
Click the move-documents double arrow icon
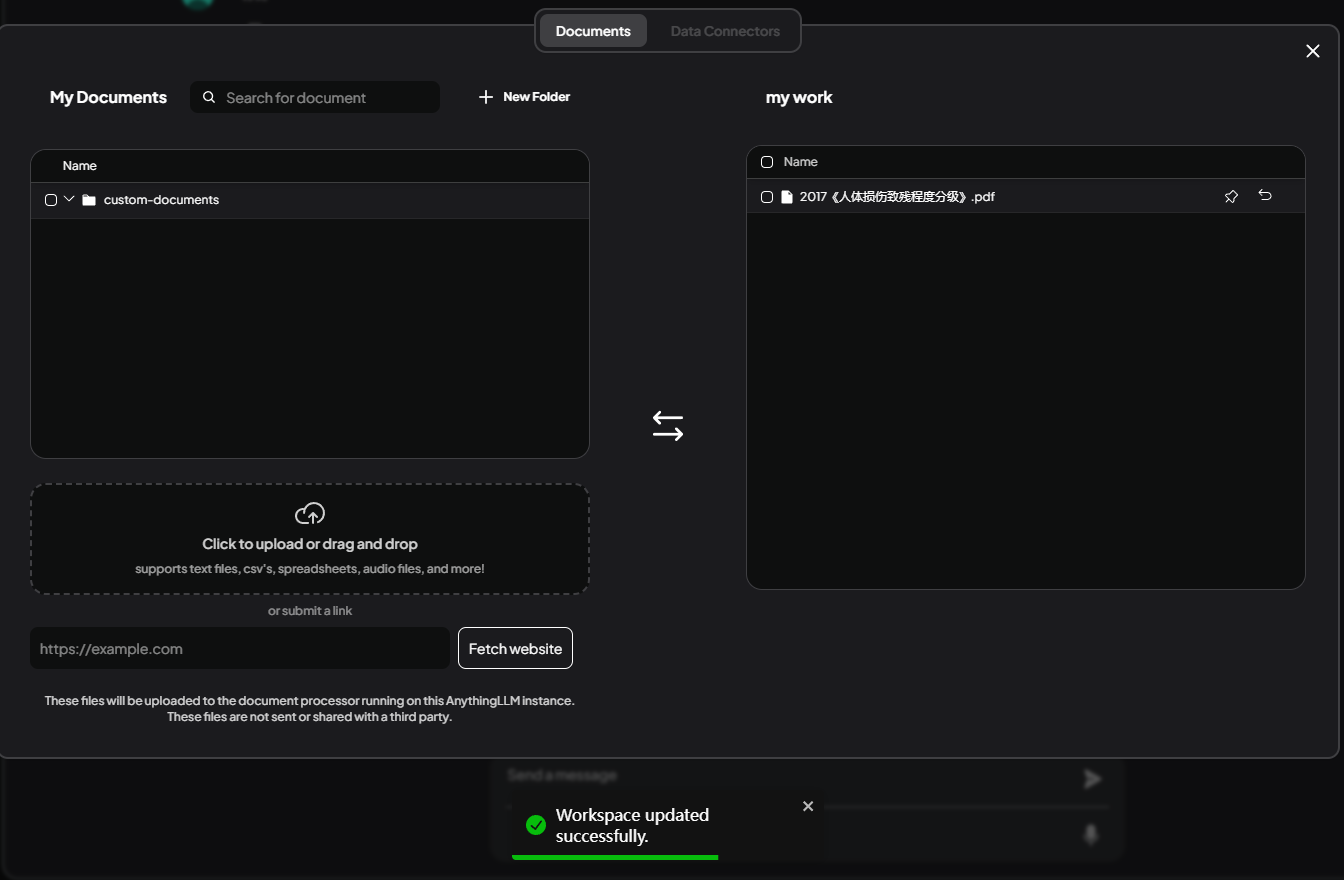coord(668,426)
